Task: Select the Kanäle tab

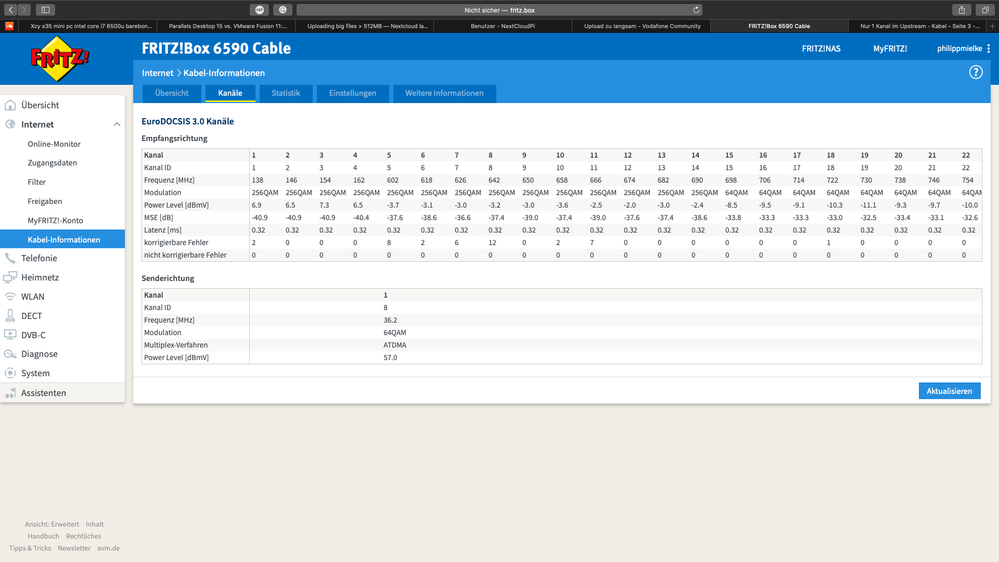Action: click(x=230, y=93)
